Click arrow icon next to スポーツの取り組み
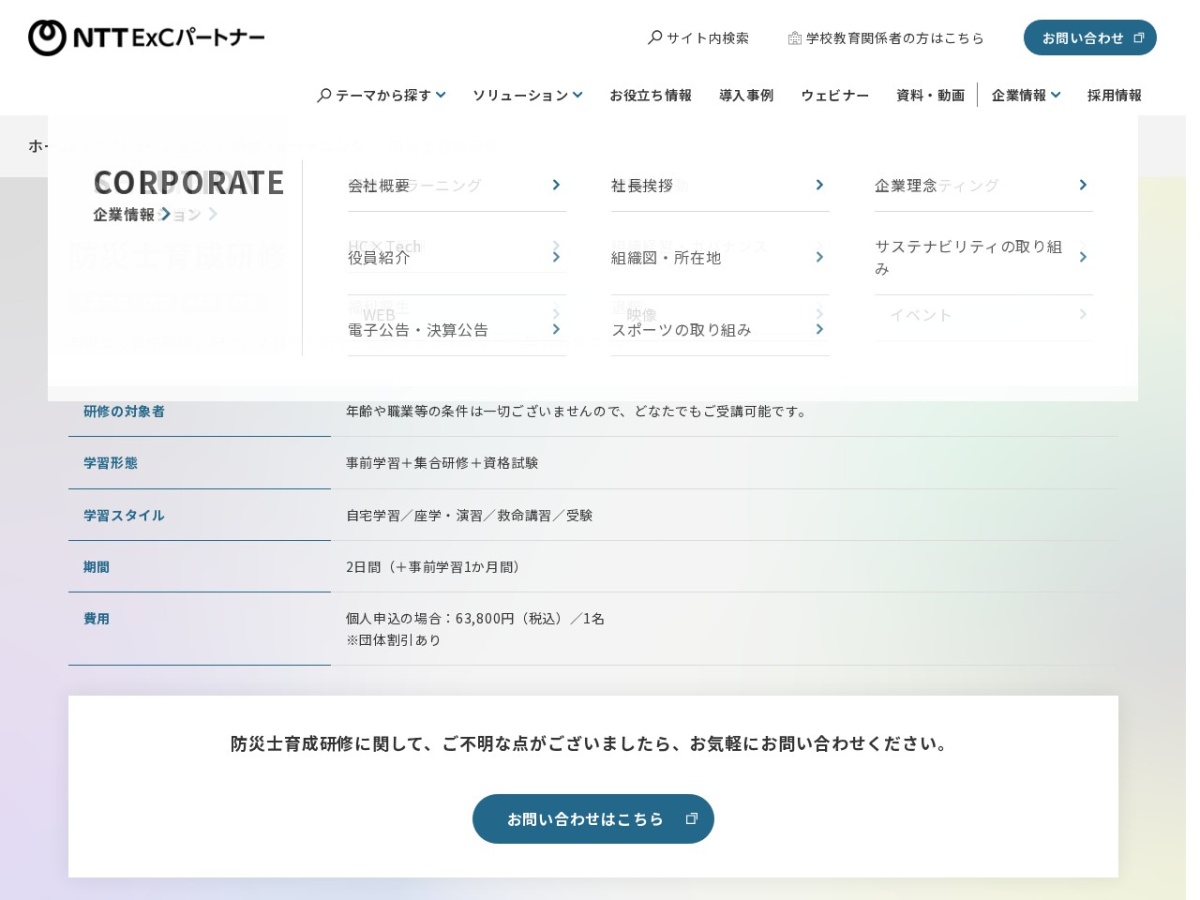The width and height of the screenshot is (1200, 900). pyautogui.click(x=819, y=329)
